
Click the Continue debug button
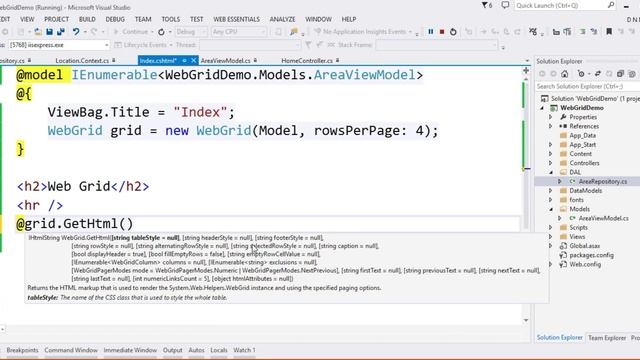coord(131,31)
